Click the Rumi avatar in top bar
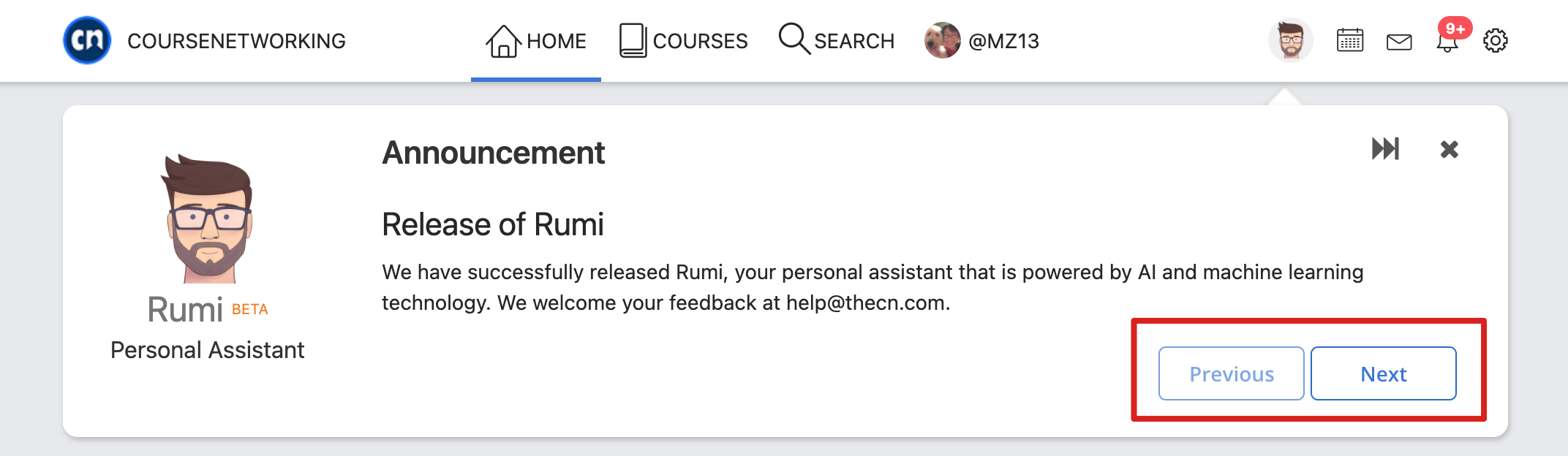 (x=1291, y=40)
